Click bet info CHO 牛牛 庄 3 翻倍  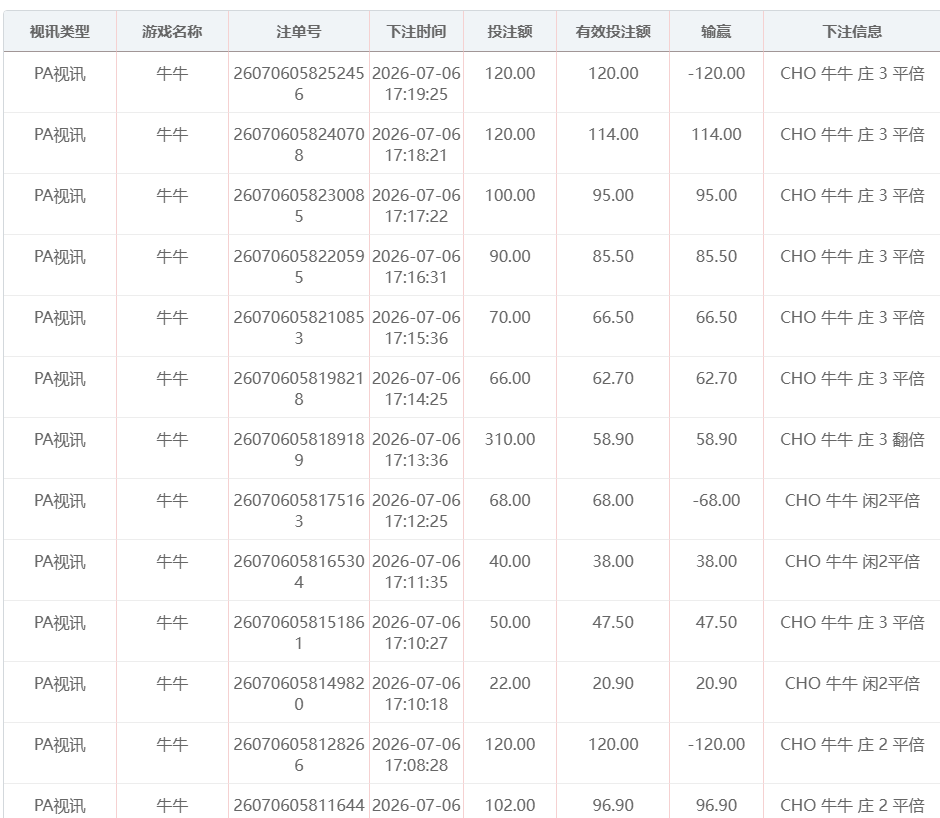[x=852, y=439]
